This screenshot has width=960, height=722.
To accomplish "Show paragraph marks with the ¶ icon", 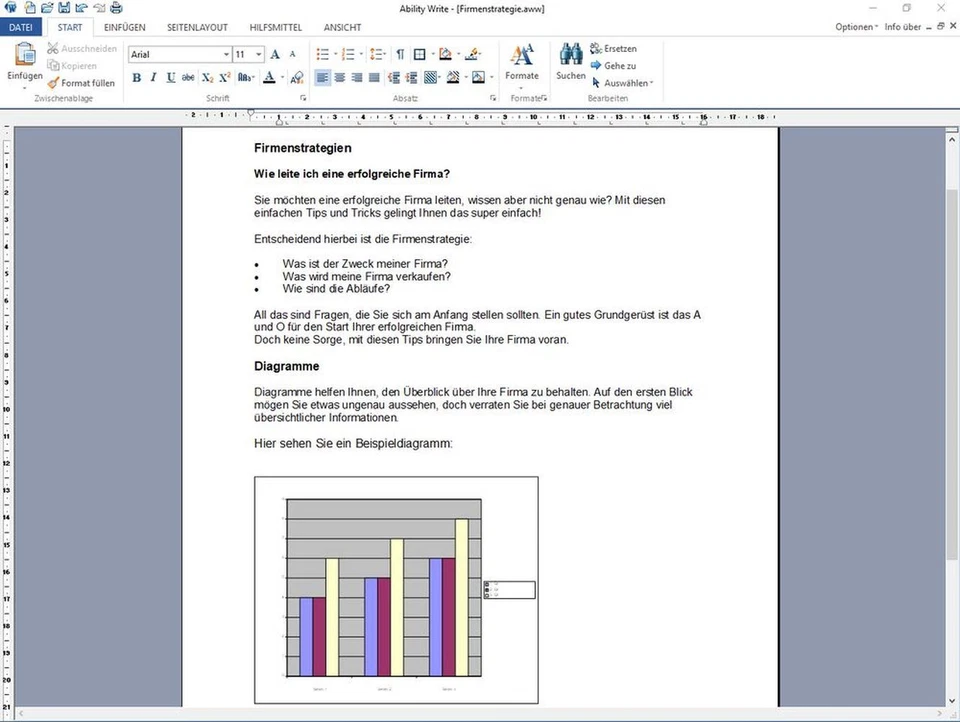I will click(x=401, y=54).
